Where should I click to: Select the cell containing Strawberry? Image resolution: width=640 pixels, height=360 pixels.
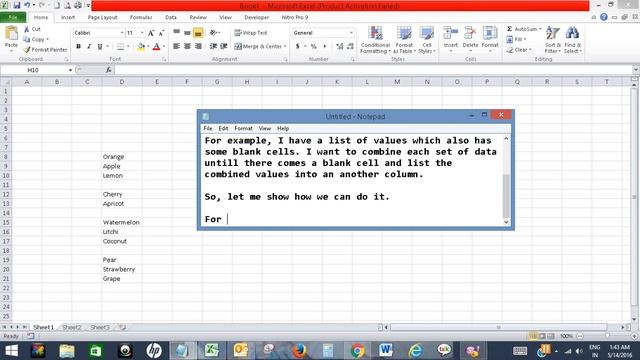[122, 269]
